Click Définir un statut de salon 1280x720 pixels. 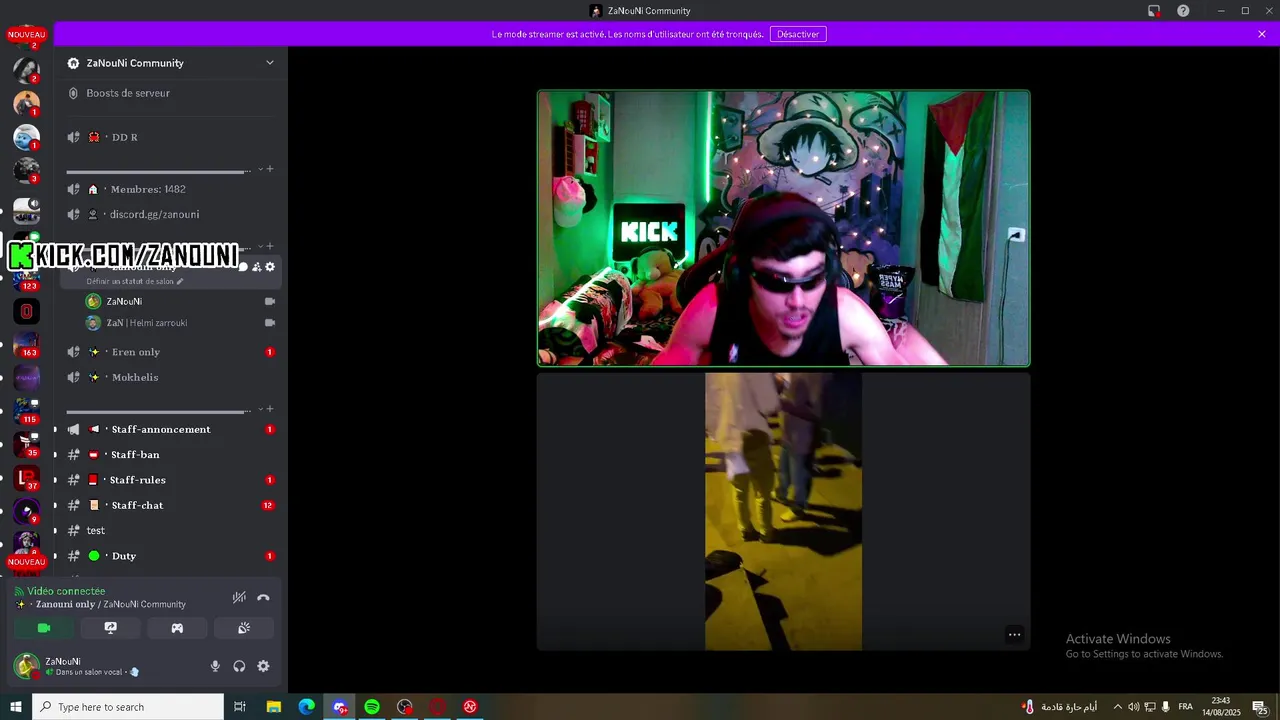coord(135,282)
